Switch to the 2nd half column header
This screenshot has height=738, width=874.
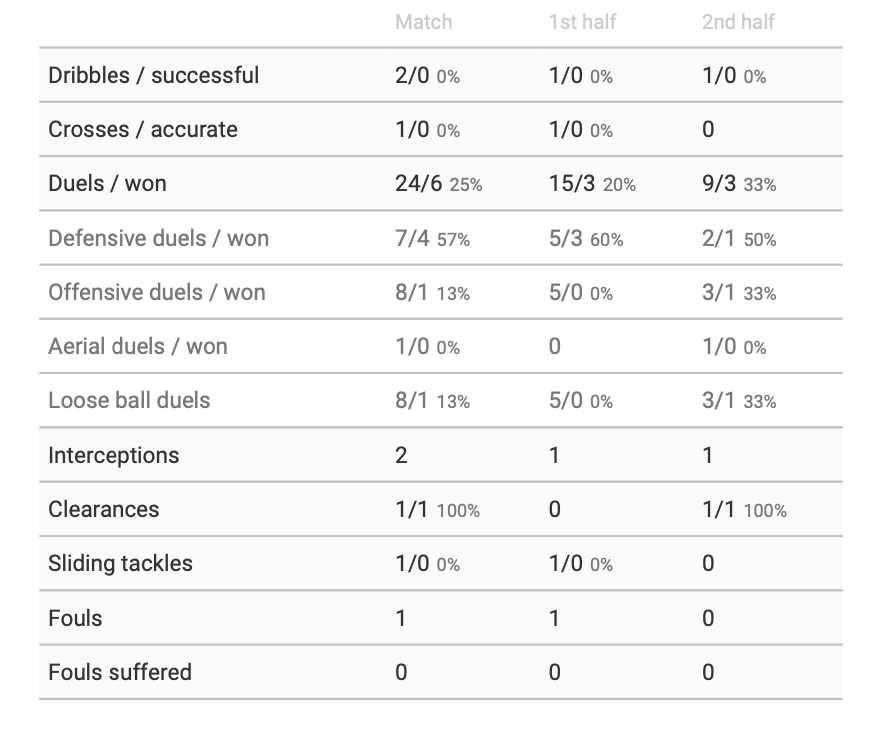tap(738, 22)
